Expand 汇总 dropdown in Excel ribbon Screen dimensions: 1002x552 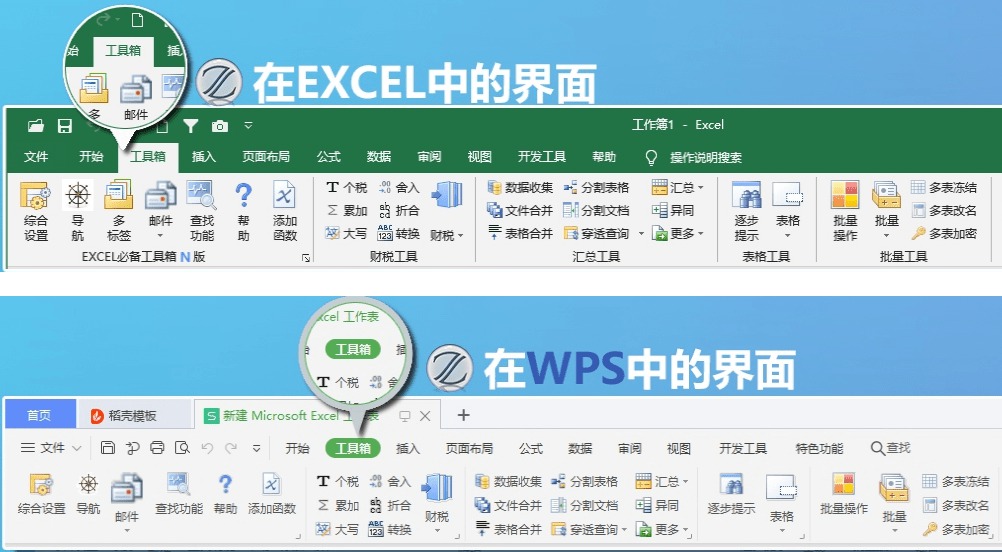[x=700, y=188]
